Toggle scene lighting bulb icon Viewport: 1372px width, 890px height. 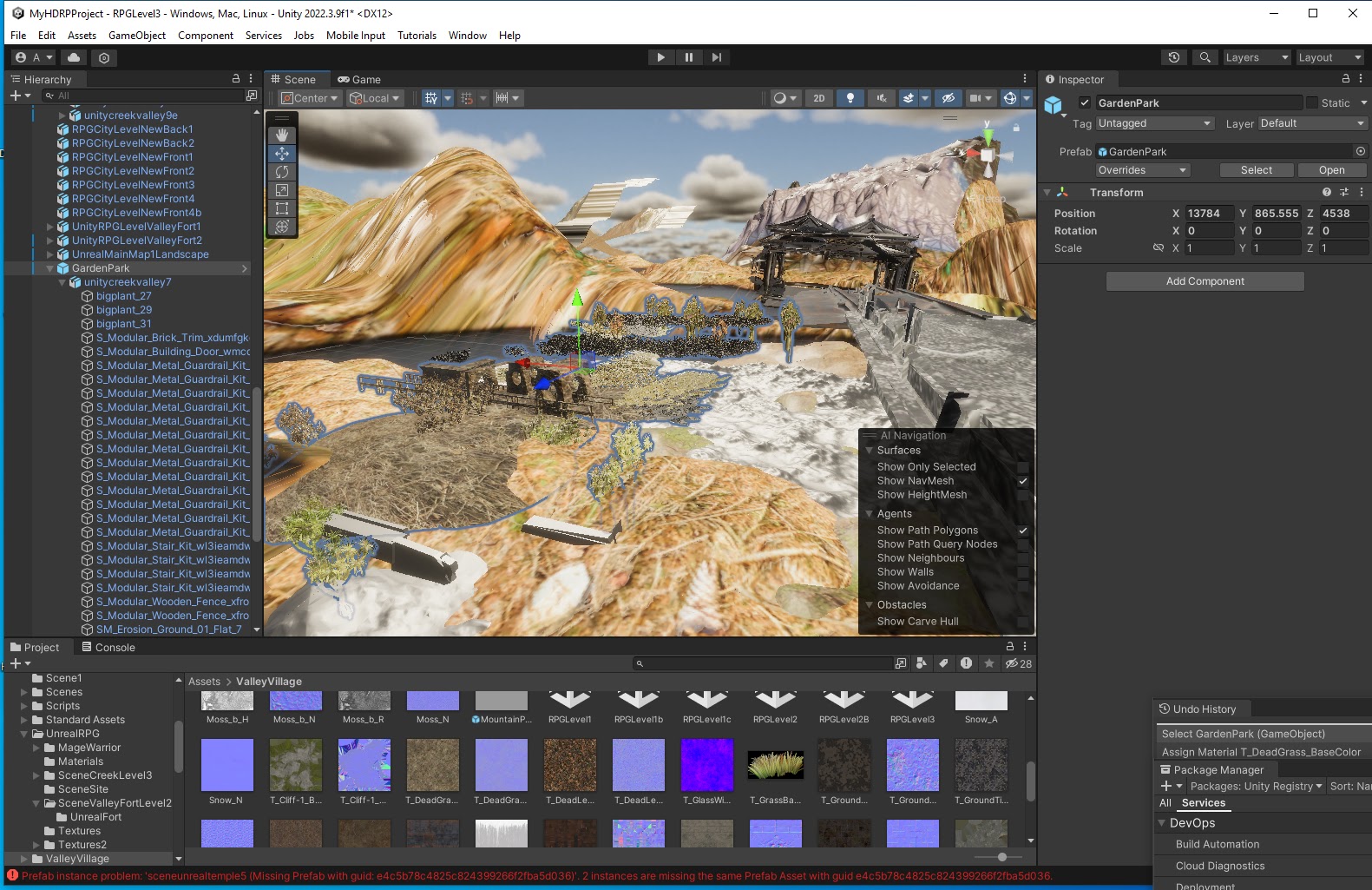[x=850, y=98]
